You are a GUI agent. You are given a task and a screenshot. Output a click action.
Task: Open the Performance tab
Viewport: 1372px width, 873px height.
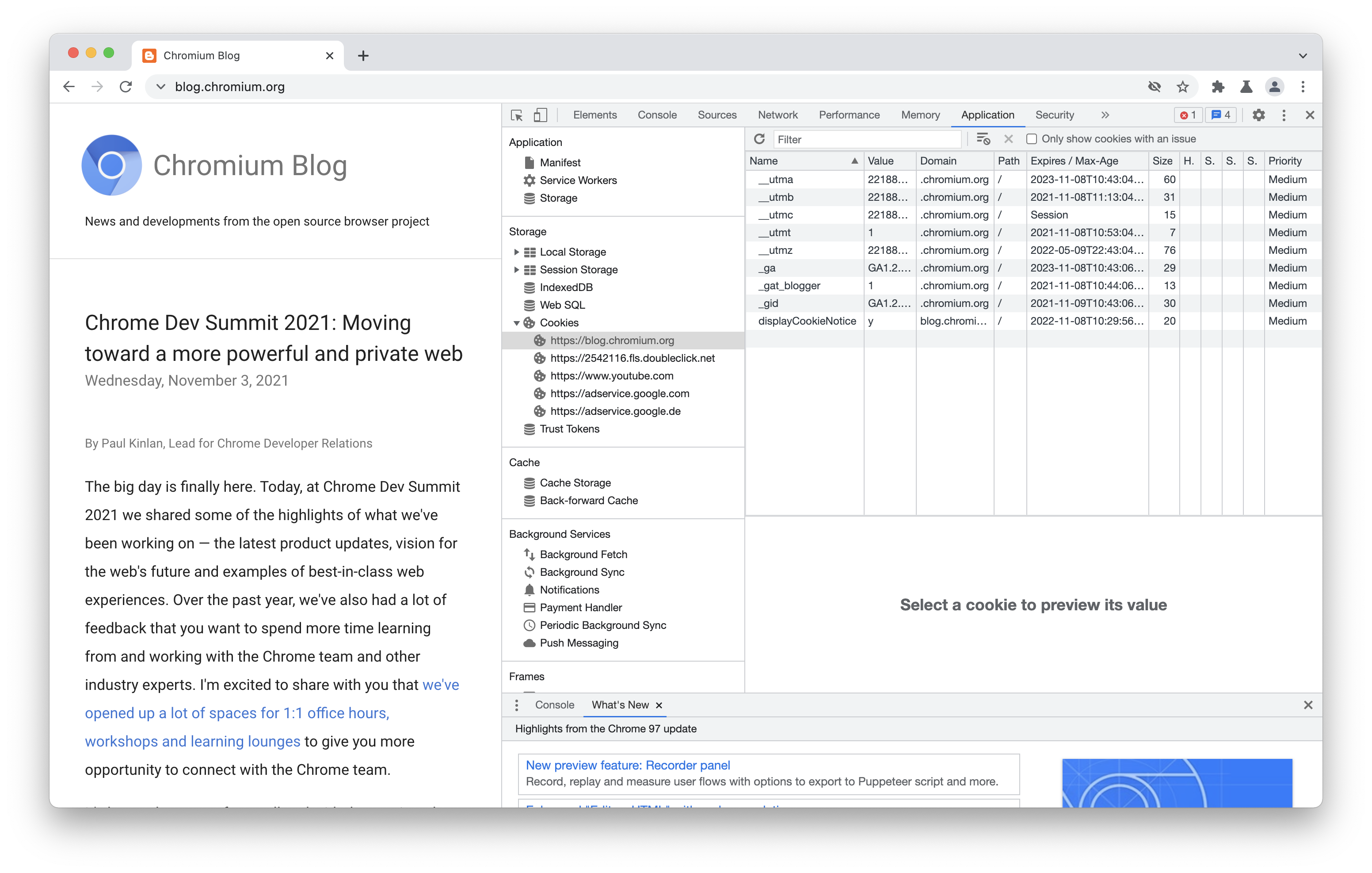click(x=849, y=115)
